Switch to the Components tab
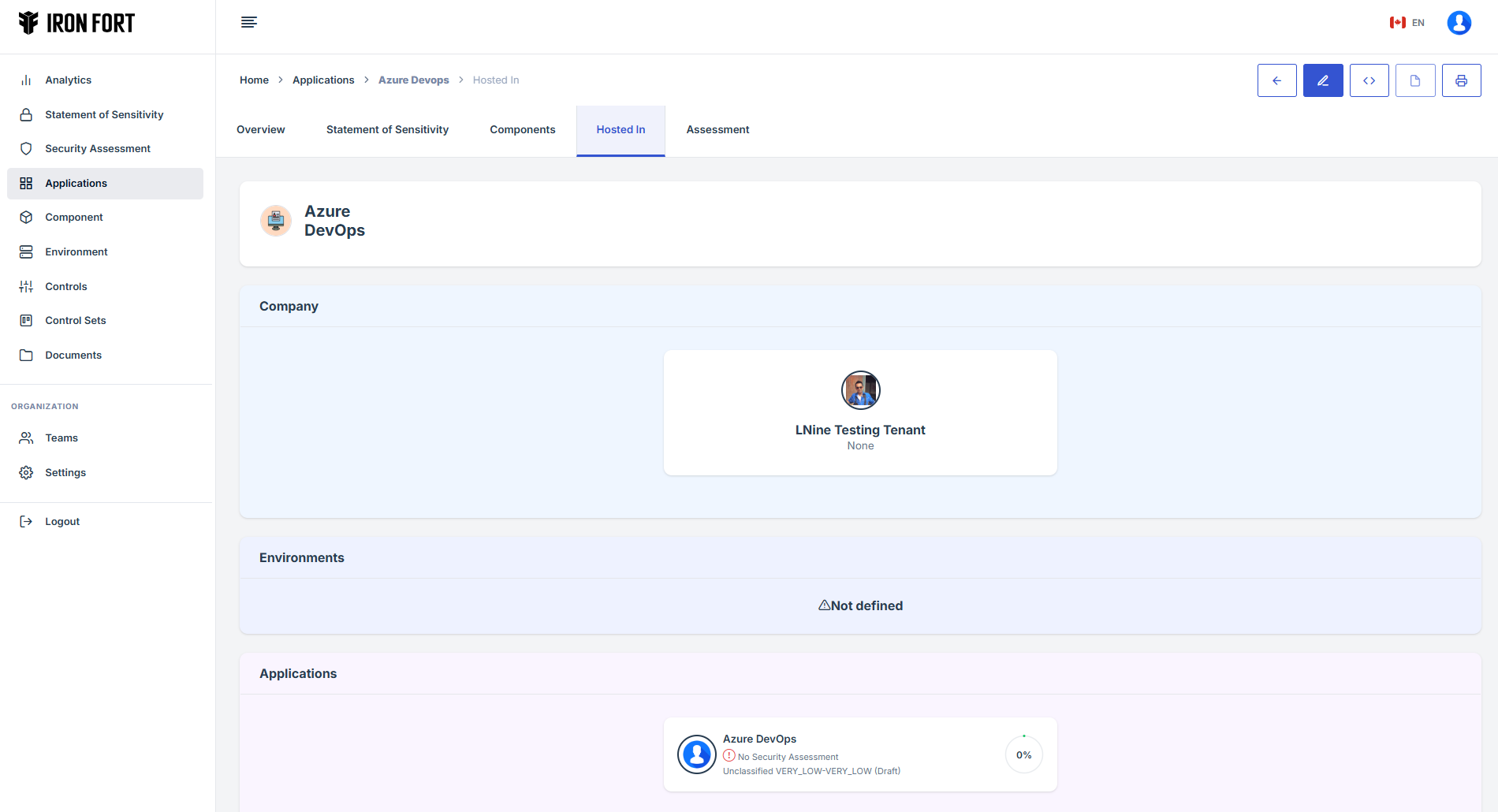The width and height of the screenshot is (1498, 812). point(522,130)
